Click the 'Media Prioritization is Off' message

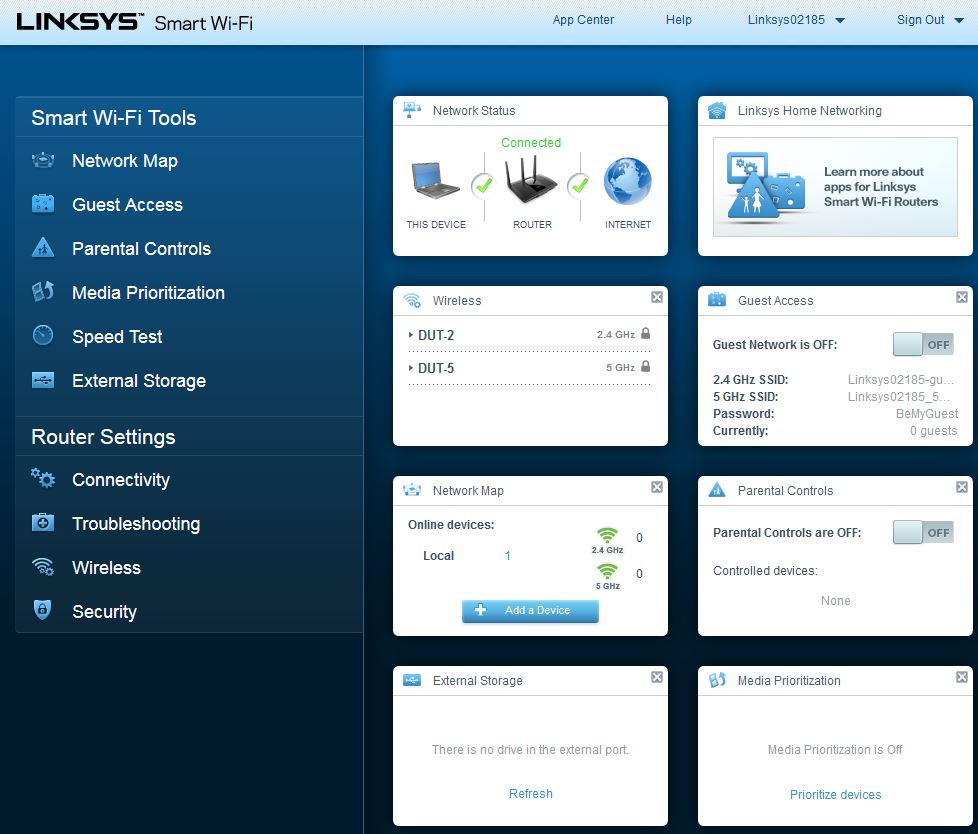pyautogui.click(x=835, y=749)
